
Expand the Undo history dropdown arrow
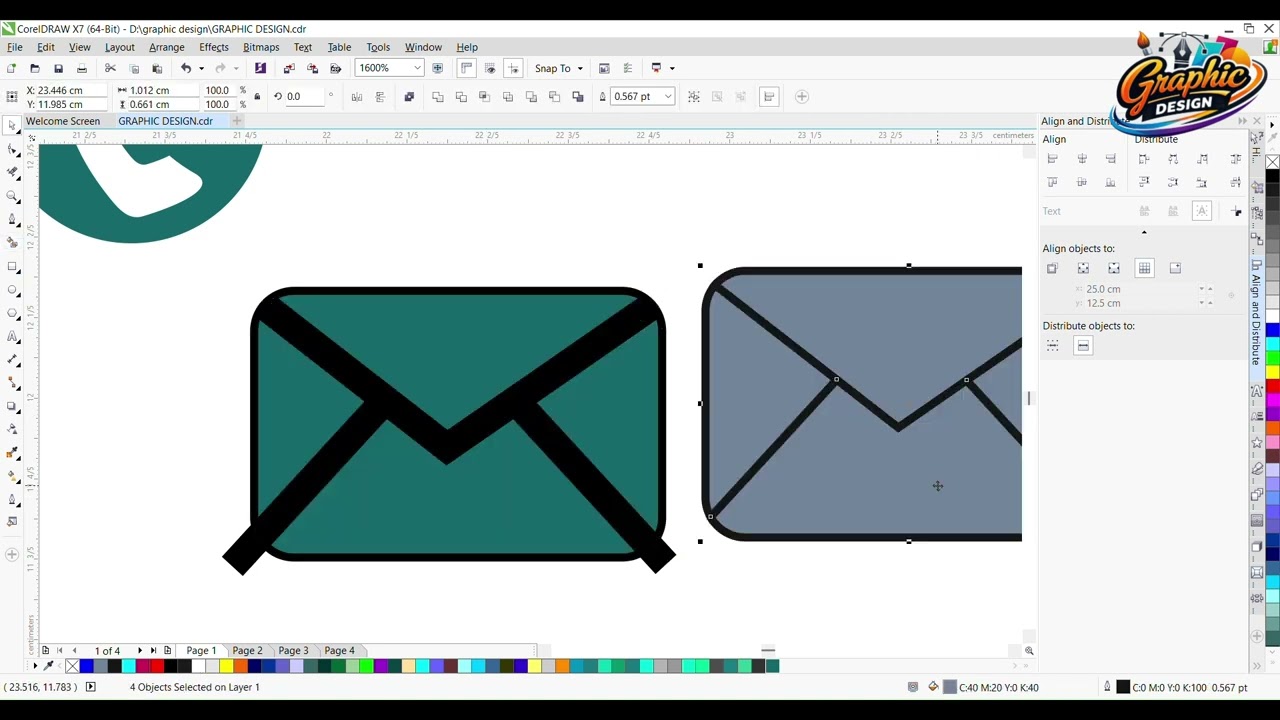(200, 68)
